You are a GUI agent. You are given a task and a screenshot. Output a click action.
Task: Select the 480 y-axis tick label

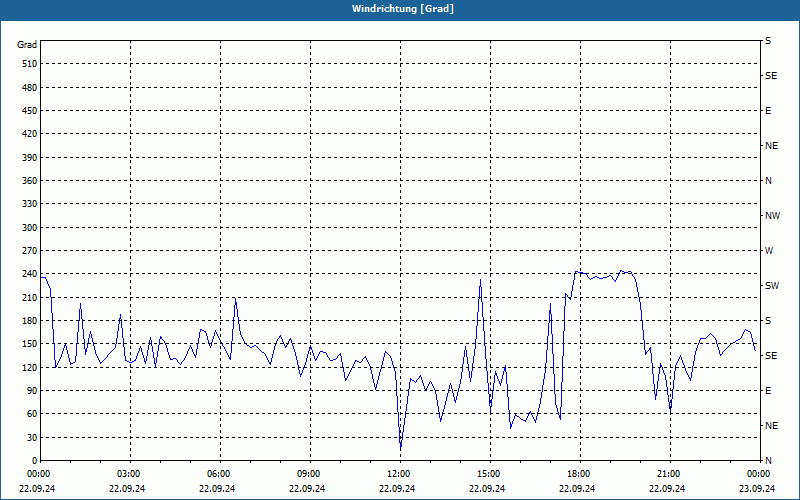click(x=30, y=88)
